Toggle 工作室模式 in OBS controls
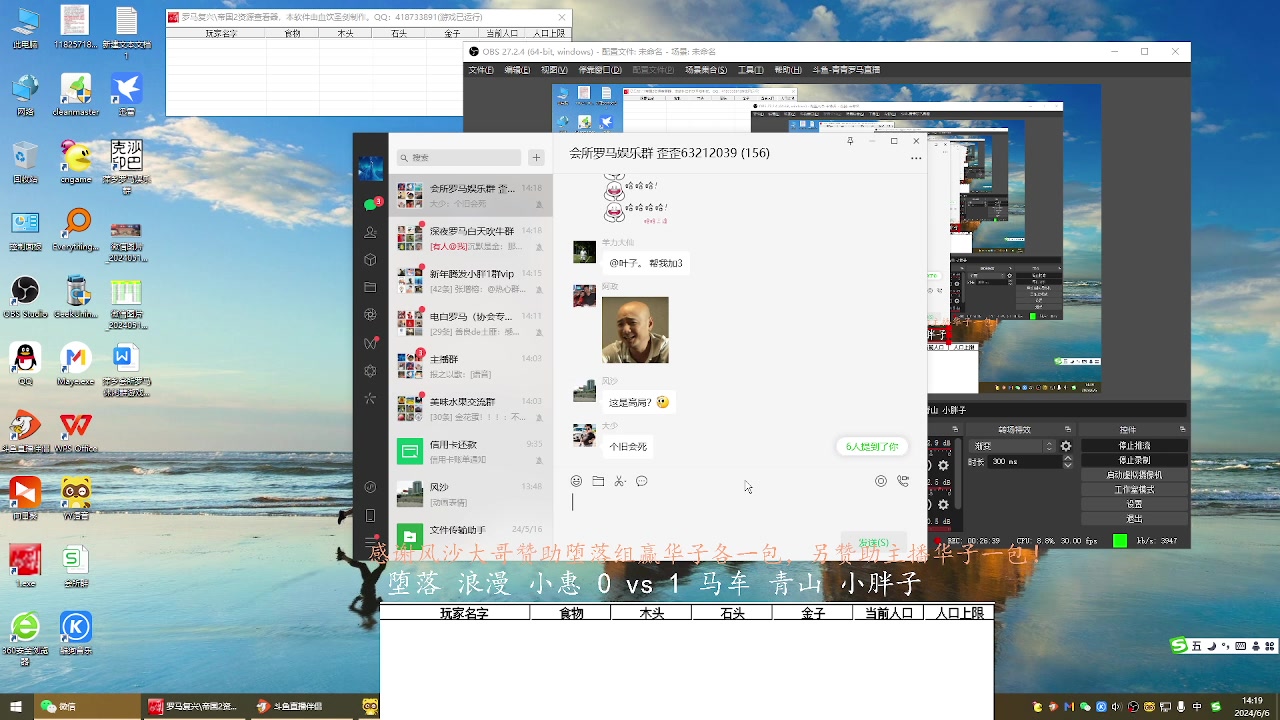This screenshot has width=1280, height=720. (1134, 490)
